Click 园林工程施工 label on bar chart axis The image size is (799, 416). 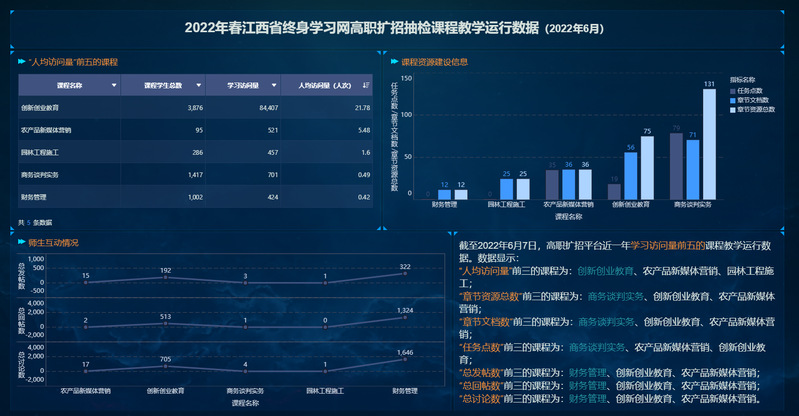click(x=506, y=204)
